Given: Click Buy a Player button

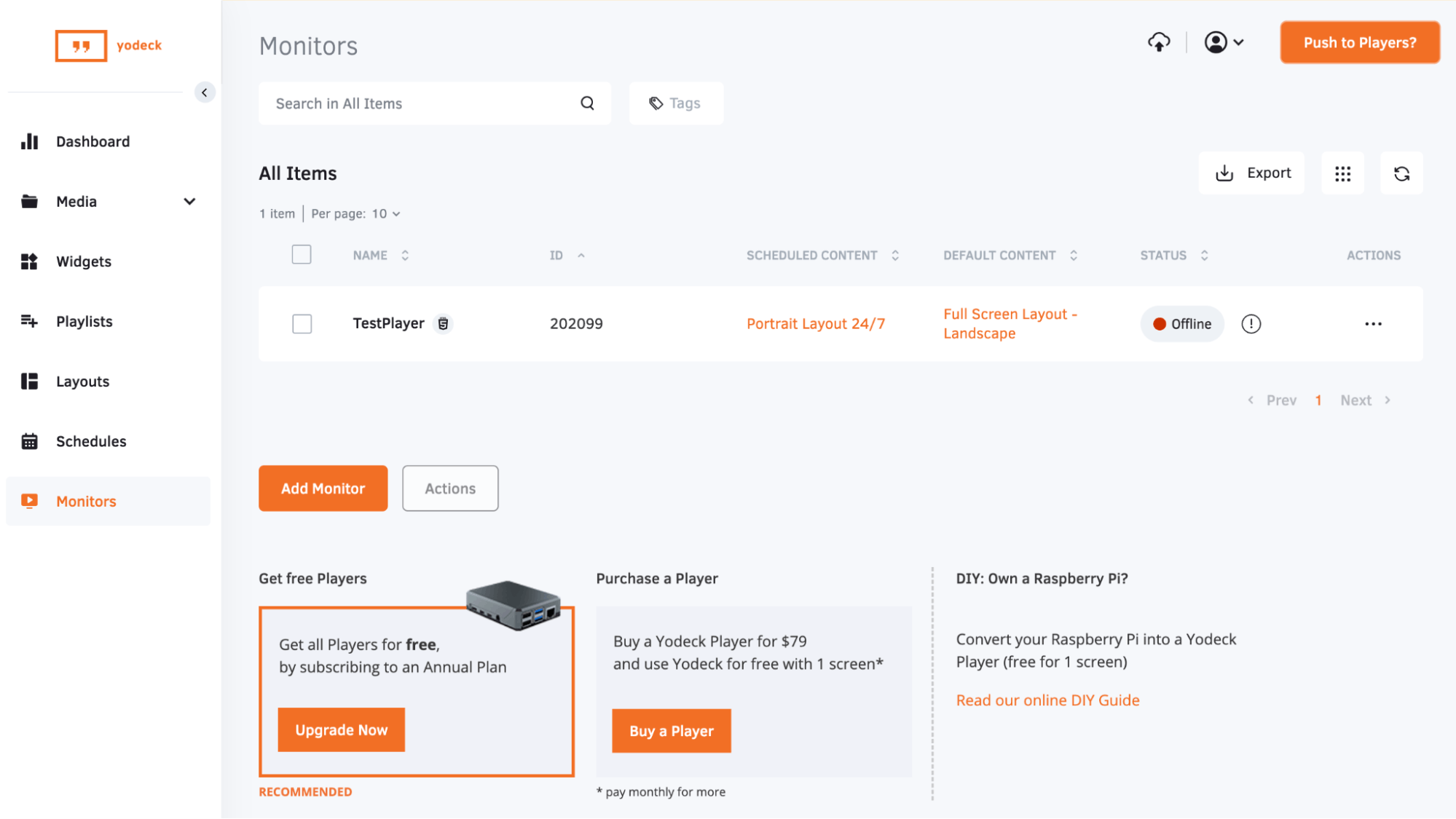Looking at the screenshot, I should (x=671, y=731).
